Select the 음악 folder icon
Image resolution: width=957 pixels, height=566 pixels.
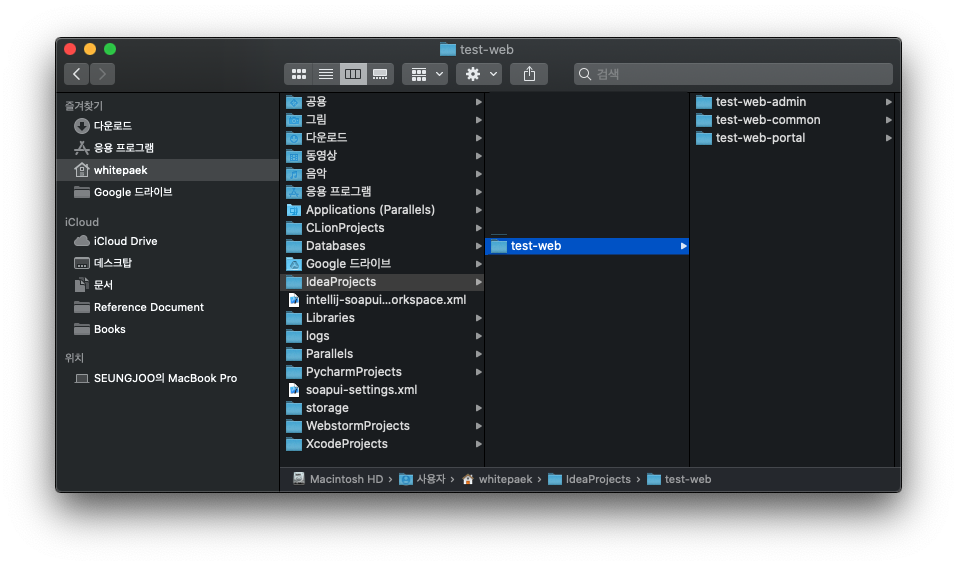point(294,173)
